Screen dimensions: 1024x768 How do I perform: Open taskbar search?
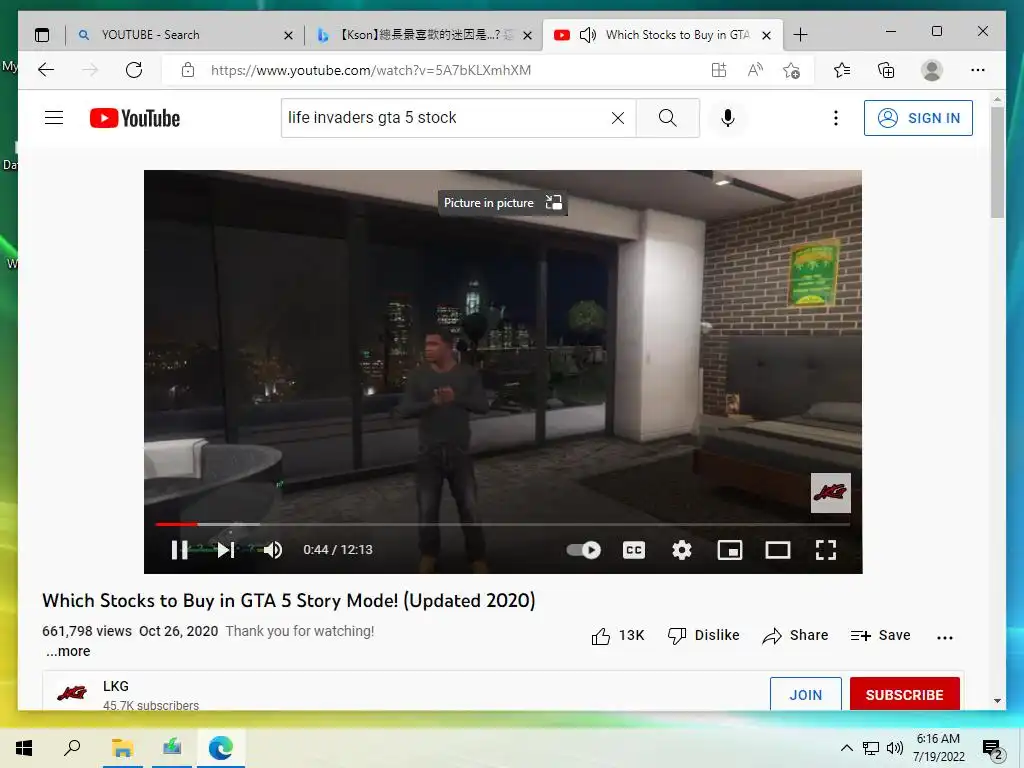click(72, 748)
